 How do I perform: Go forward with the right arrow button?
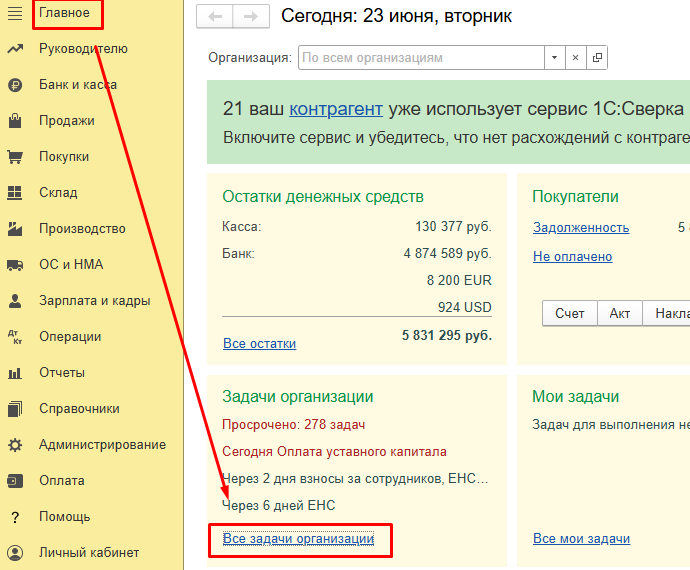251,16
